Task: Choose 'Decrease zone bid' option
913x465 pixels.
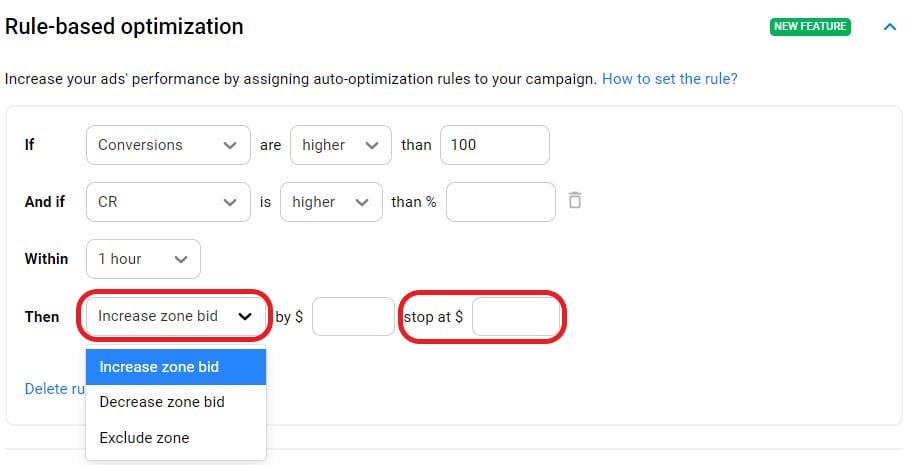Action: tap(176, 402)
